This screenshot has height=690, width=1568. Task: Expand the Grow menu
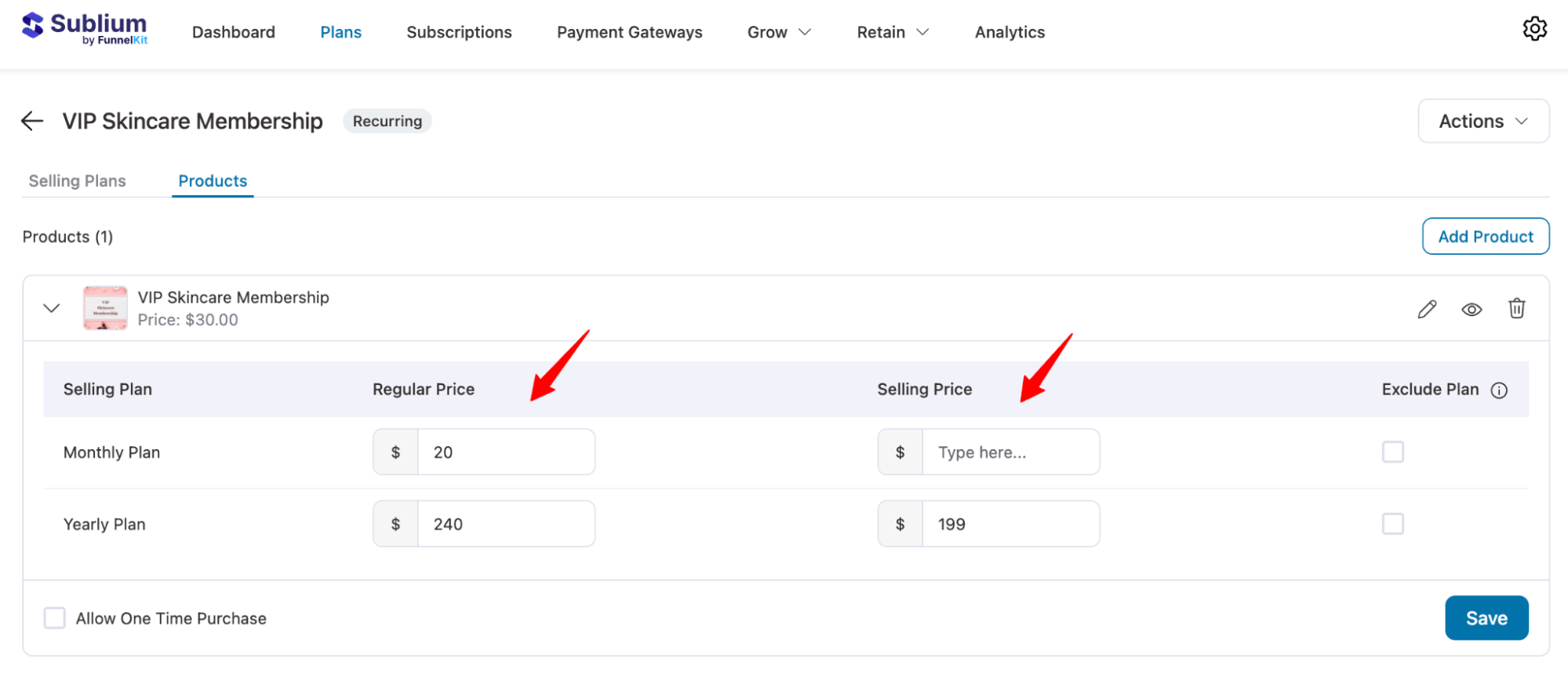[x=779, y=32]
